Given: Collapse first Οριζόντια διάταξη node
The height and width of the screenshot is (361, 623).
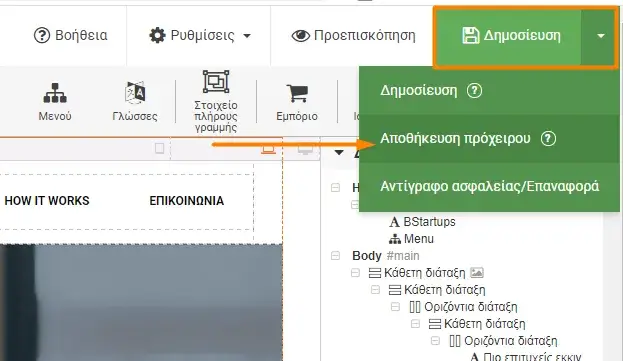Looking at the screenshot, I should [395, 307].
